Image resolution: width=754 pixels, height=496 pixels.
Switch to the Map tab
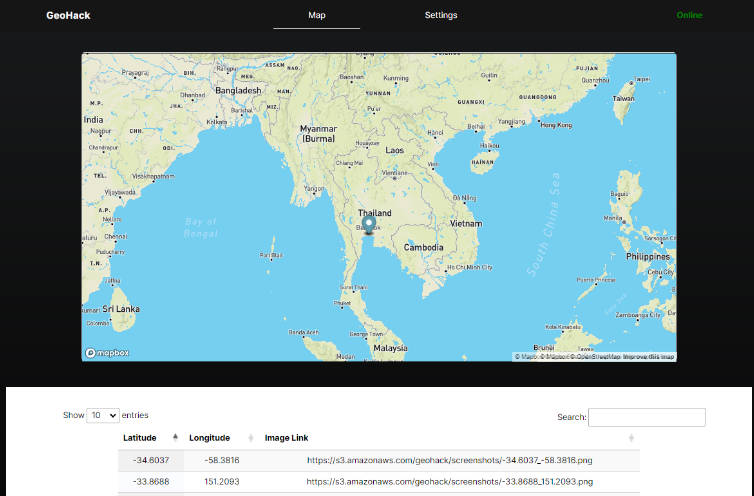click(316, 15)
